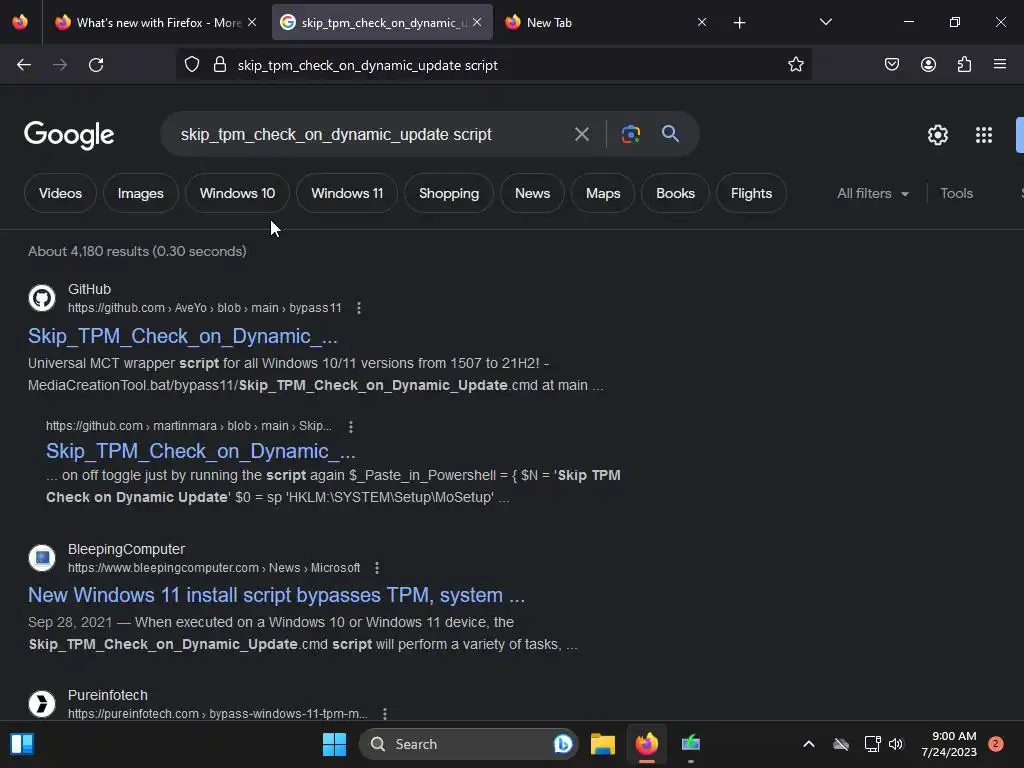This screenshot has height=768, width=1024.
Task: Close the What's new with Firefox tab
Action: click(252, 22)
